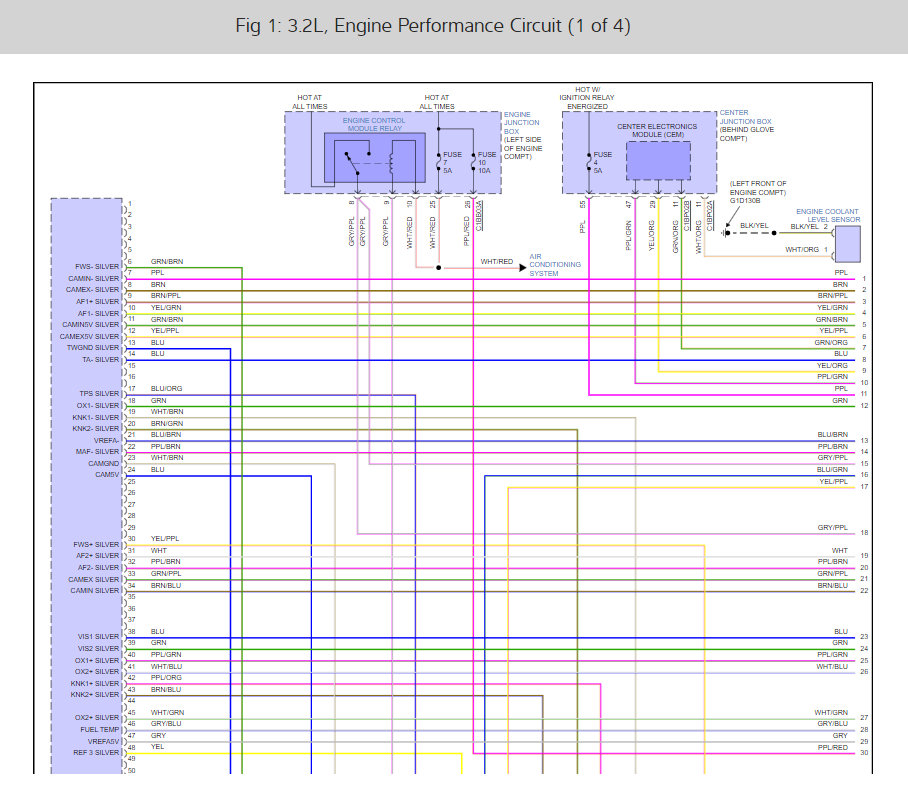The width and height of the screenshot is (908, 799).
Task: Click the 'OX1- SILVER' pin label
Action: point(97,406)
